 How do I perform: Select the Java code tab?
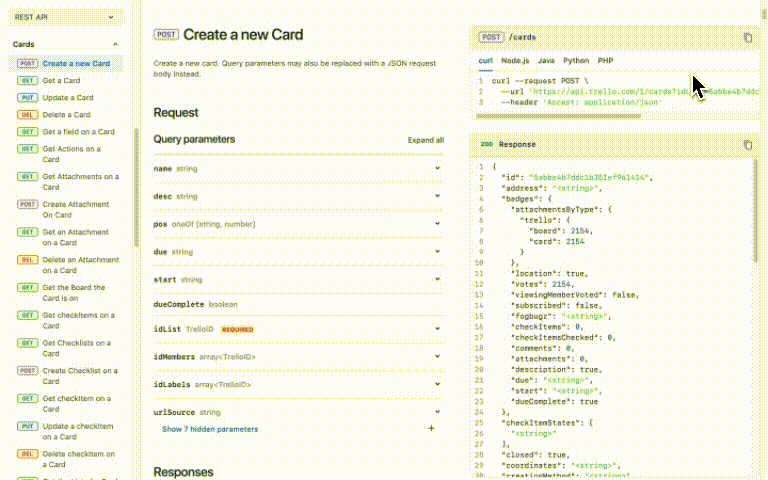546,60
